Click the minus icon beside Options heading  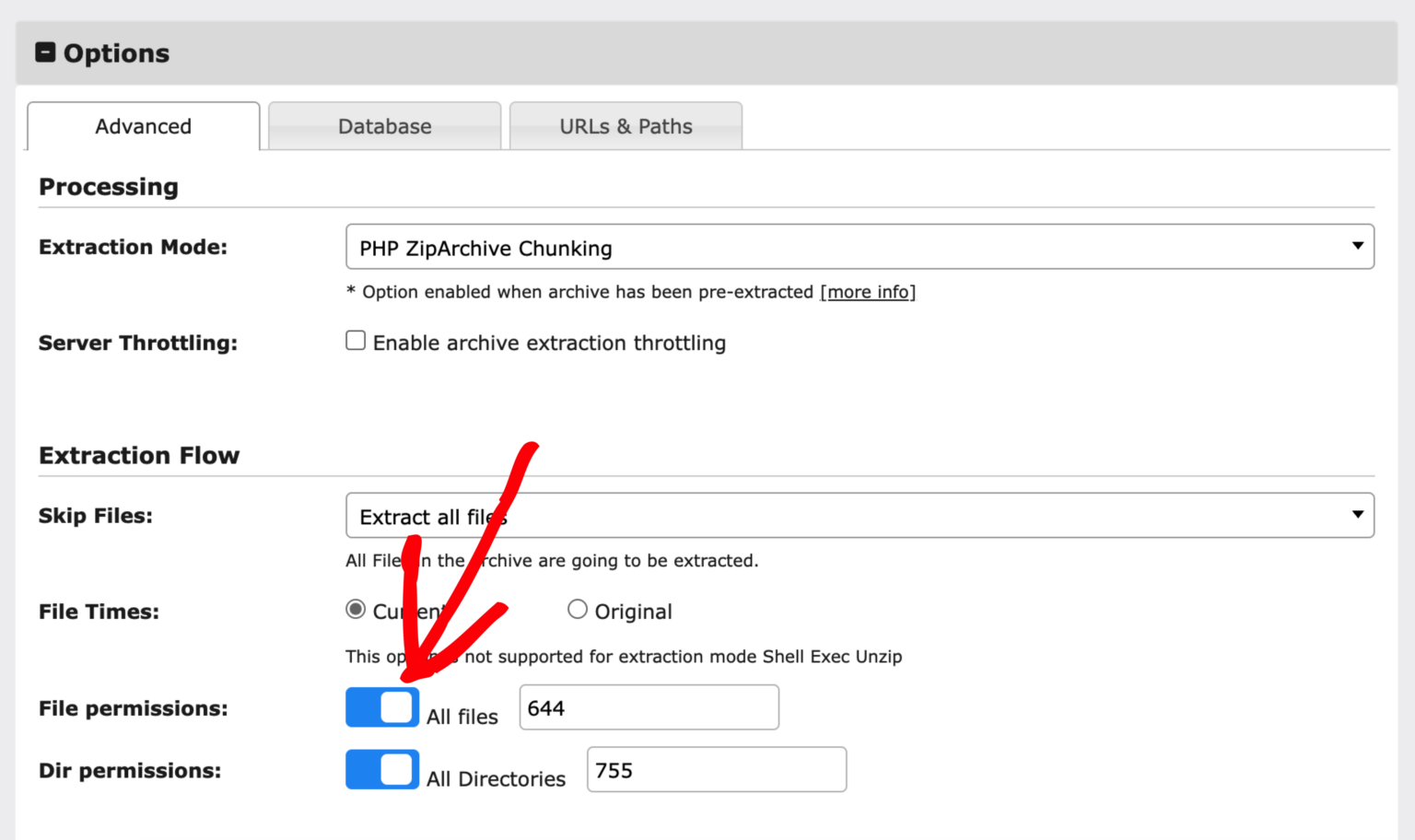click(45, 52)
